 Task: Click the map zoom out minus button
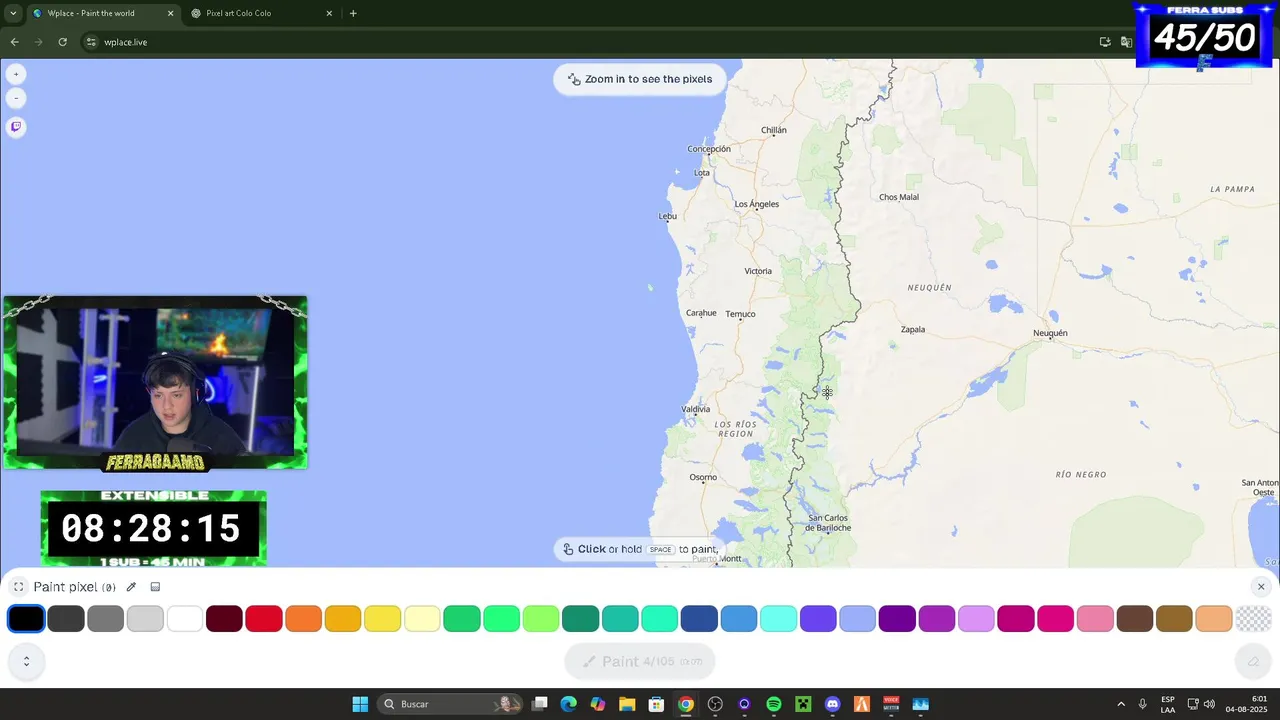[16, 98]
